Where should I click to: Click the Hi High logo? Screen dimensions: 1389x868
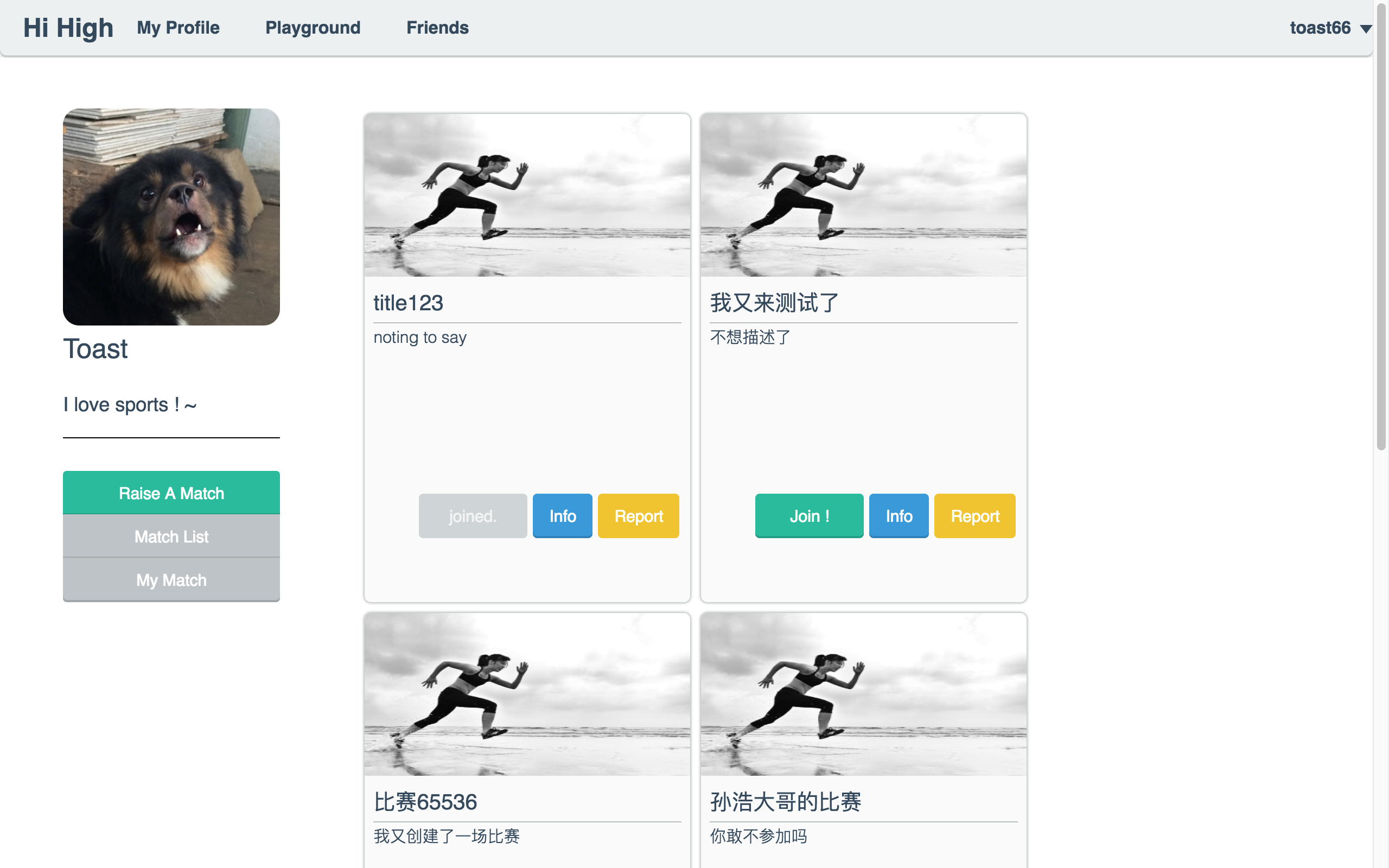click(68, 28)
